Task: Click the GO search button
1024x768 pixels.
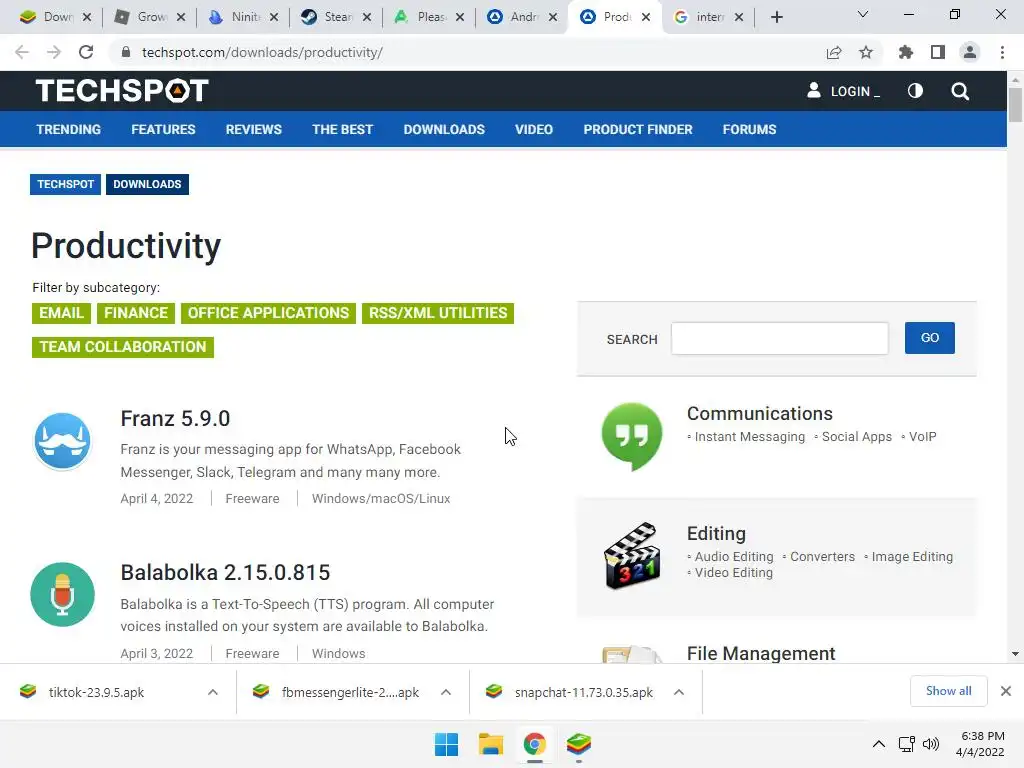Action: [x=930, y=338]
